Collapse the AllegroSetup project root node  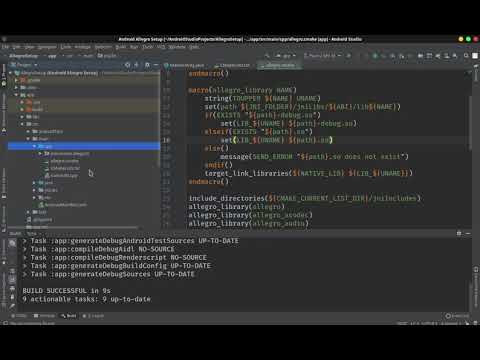tap(11, 73)
